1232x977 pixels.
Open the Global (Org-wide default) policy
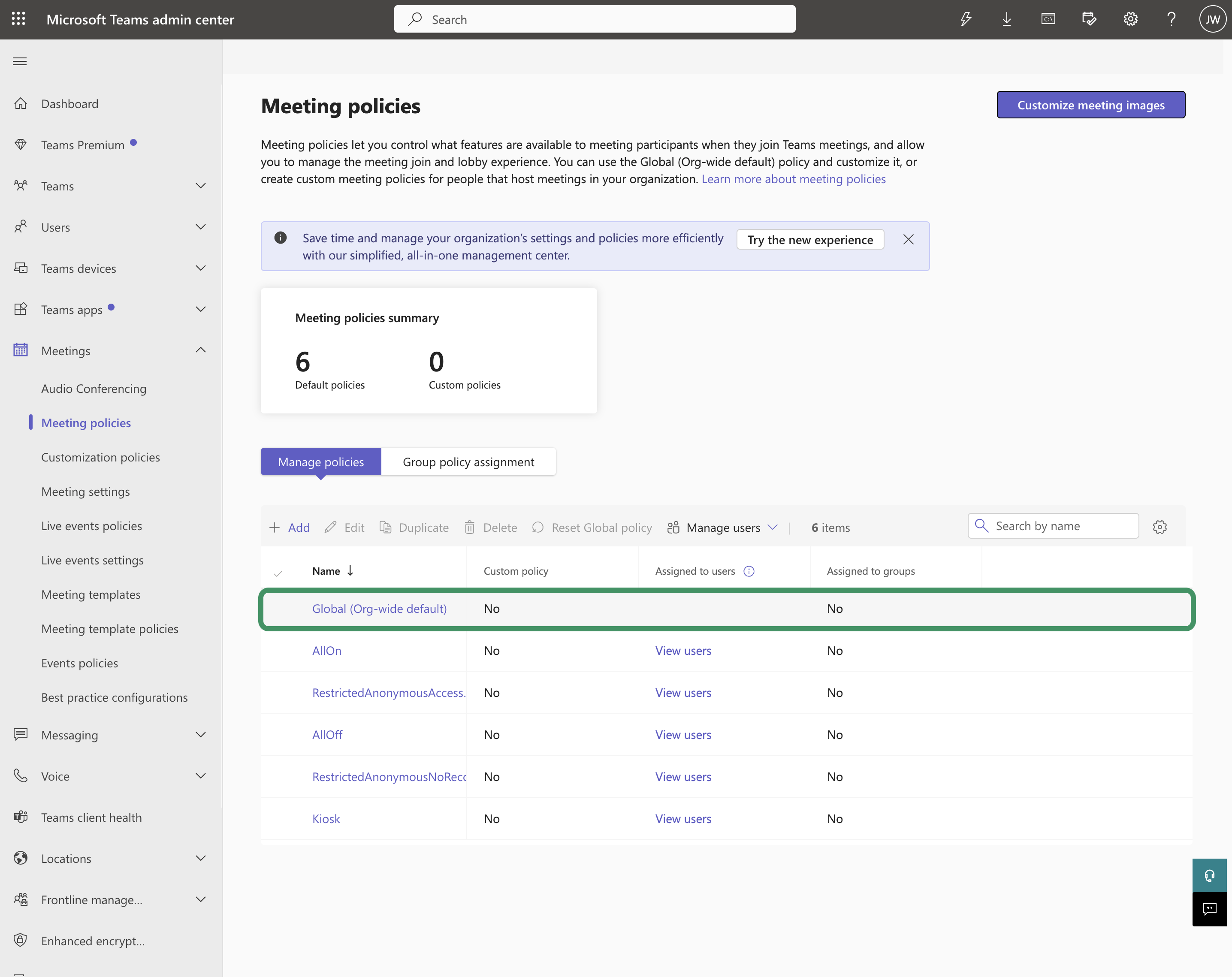coord(380,609)
